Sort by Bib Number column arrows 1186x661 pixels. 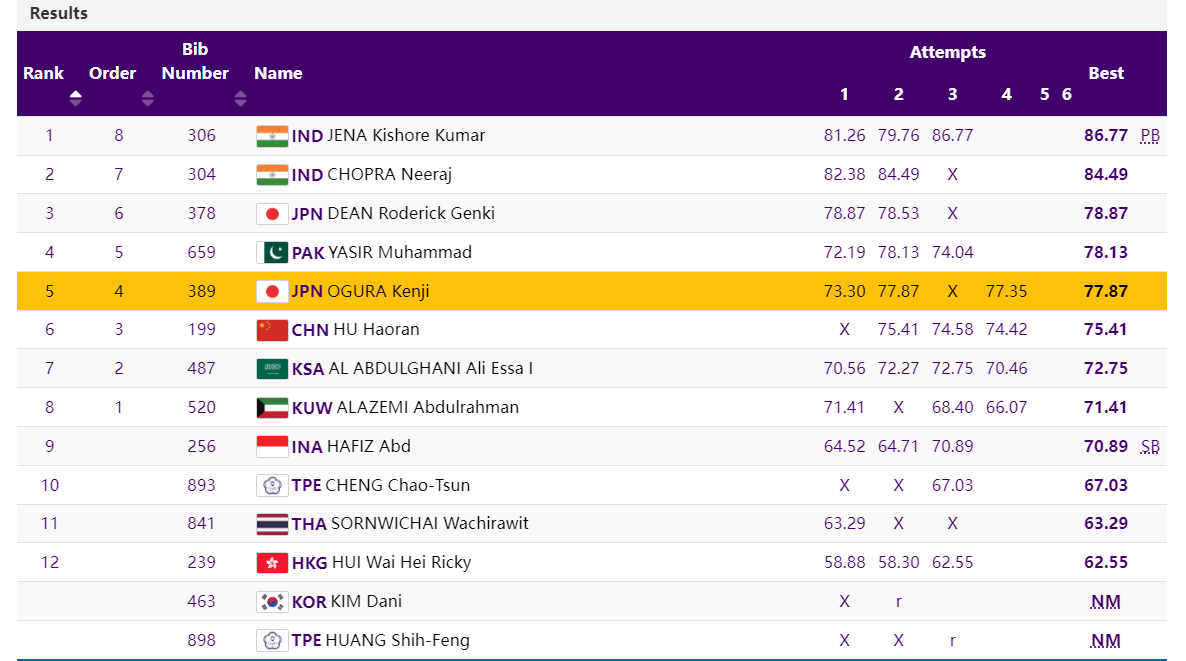point(240,98)
